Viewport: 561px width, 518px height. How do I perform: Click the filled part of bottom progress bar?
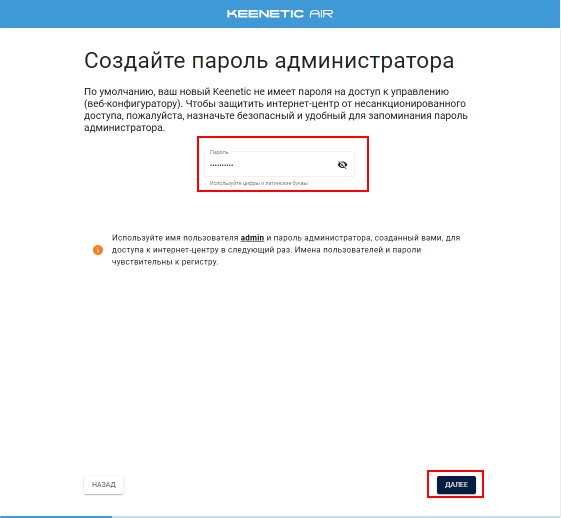56,517
